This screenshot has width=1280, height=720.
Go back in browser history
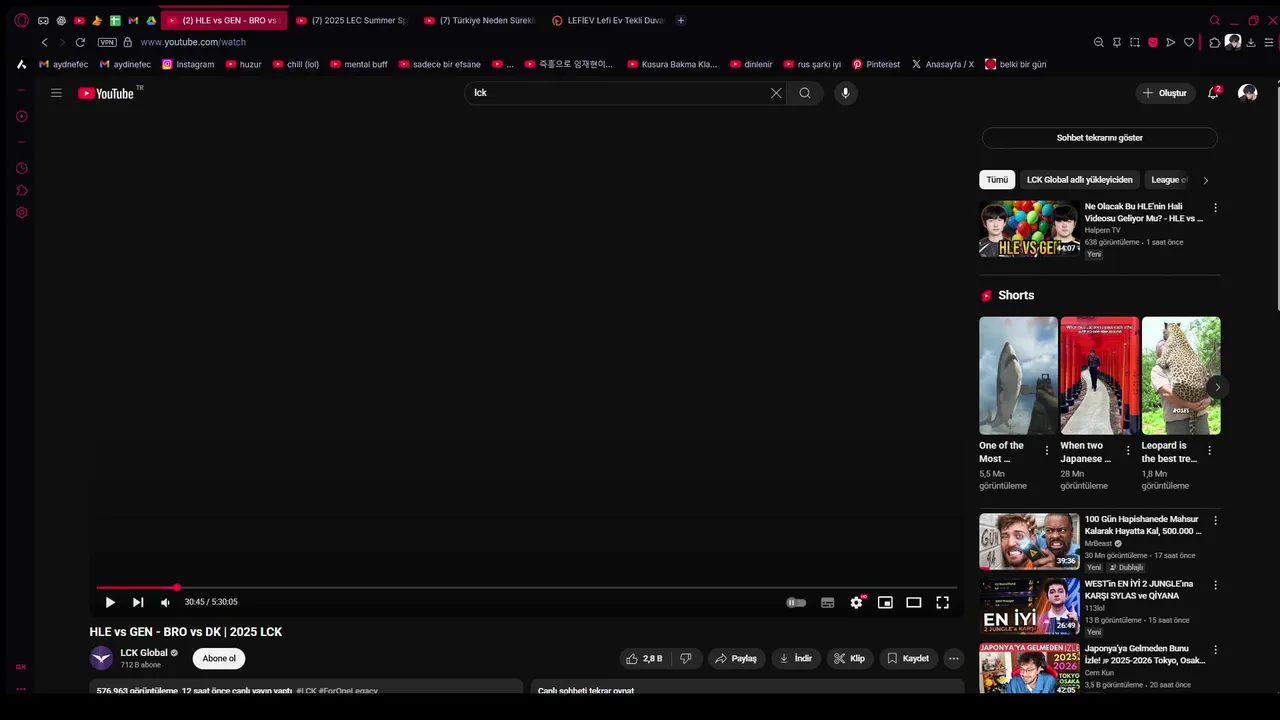tap(44, 42)
